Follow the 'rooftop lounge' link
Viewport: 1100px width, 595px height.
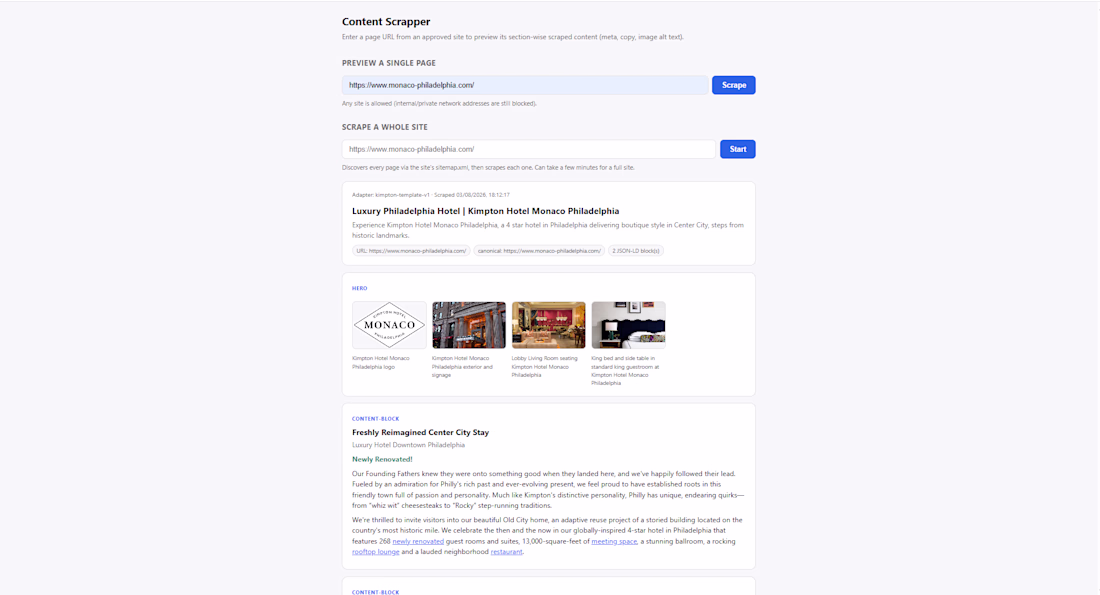click(x=375, y=551)
